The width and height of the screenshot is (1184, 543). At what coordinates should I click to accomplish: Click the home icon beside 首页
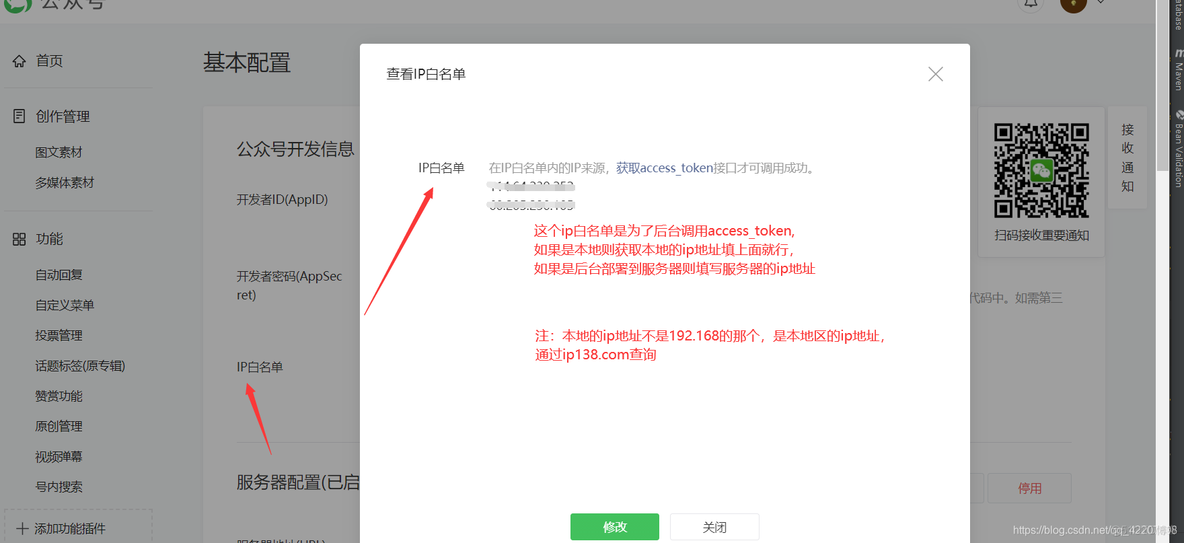pos(20,61)
